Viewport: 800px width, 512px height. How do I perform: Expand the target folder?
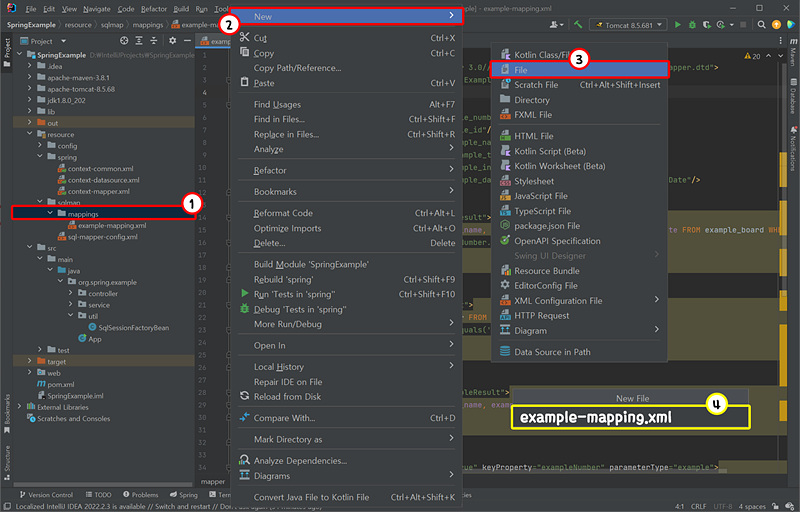[x=30, y=361]
